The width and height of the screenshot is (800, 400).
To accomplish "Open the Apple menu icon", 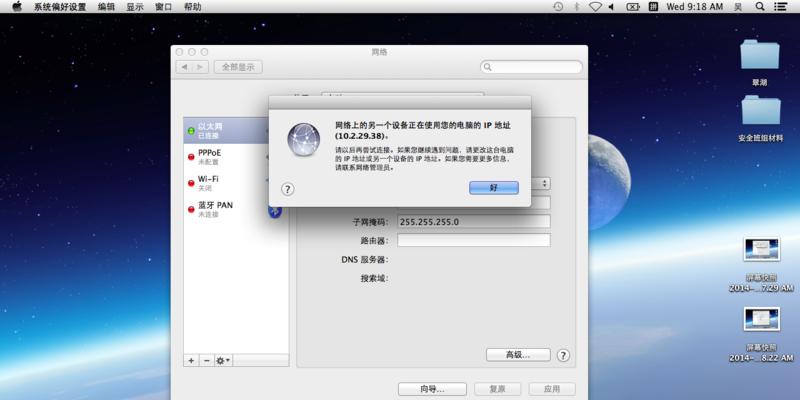I will pos(16,7).
